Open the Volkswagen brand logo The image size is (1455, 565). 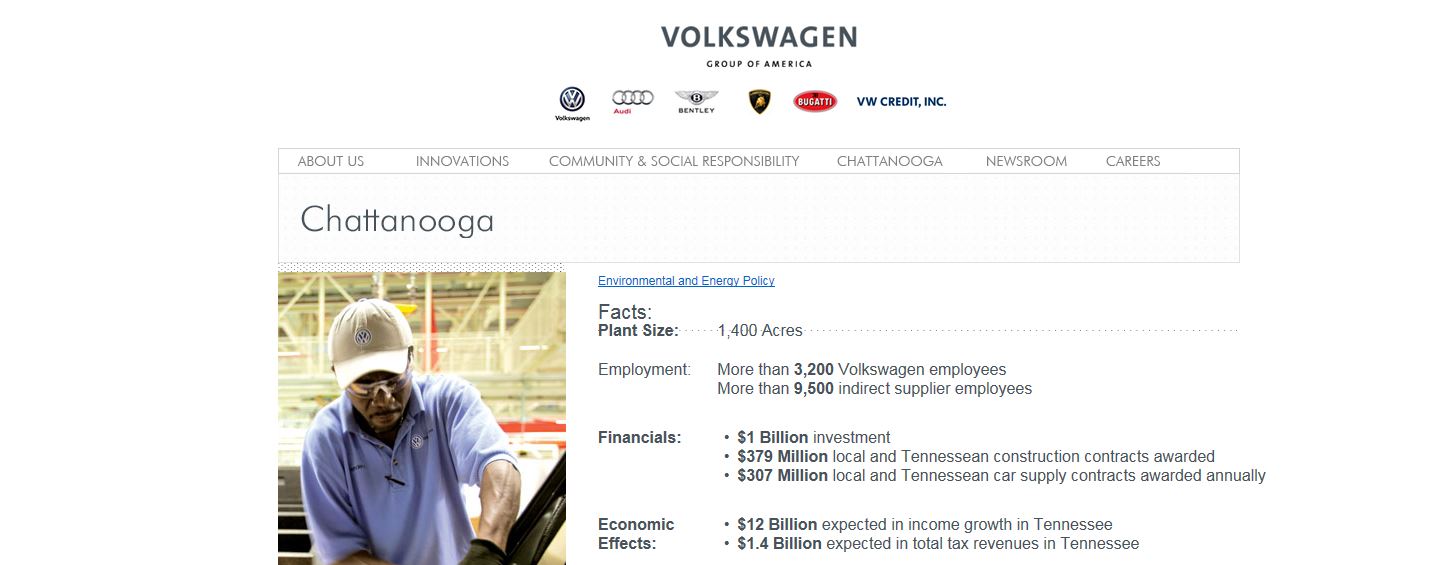tap(572, 102)
